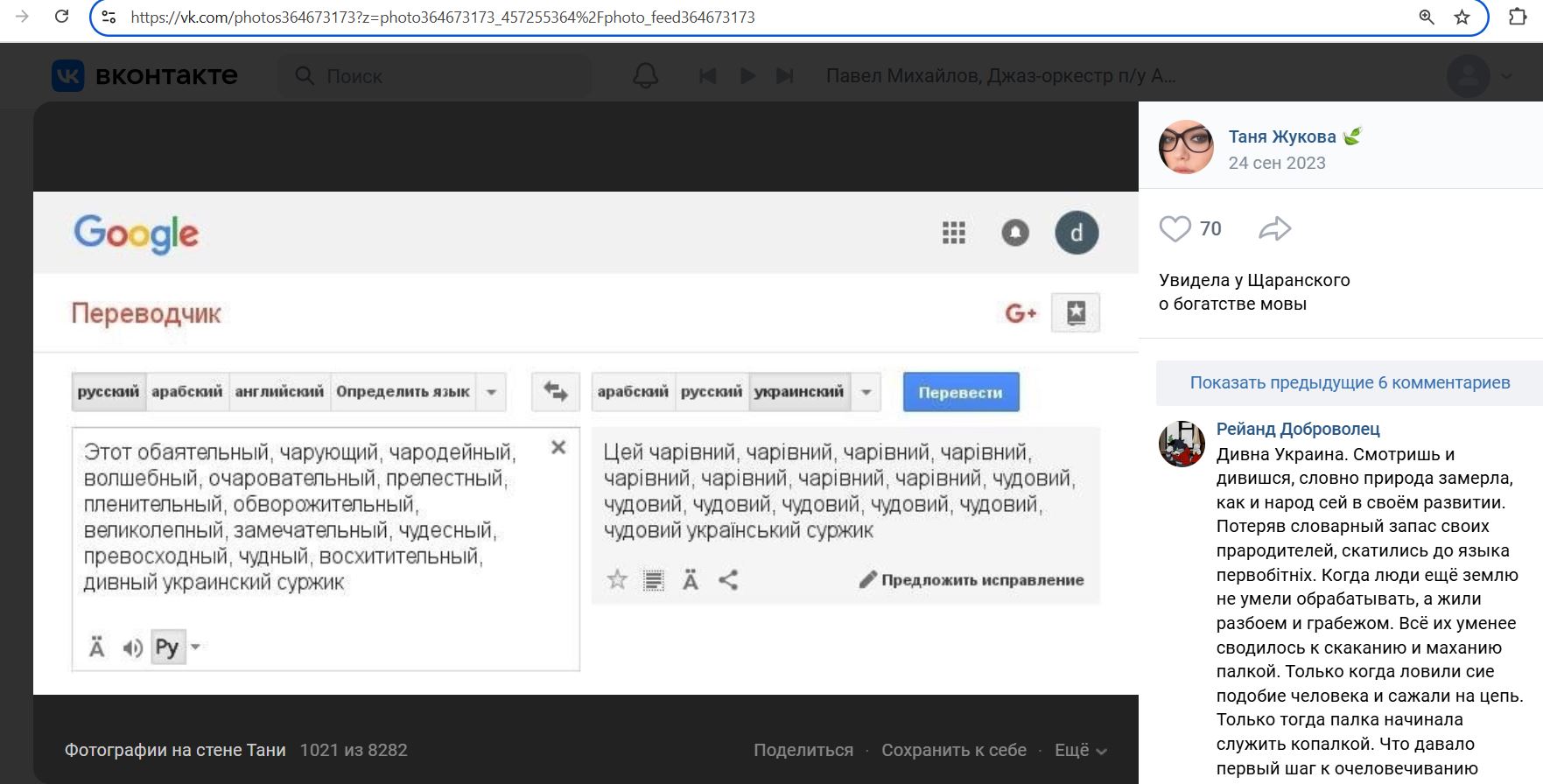
Task: Show previous 6 comments
Action: 1350,382
